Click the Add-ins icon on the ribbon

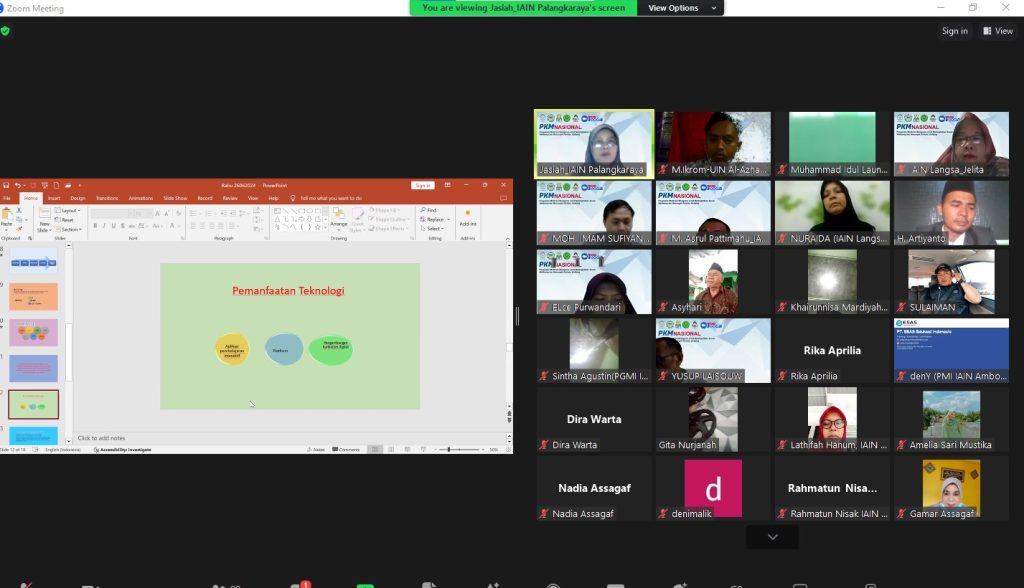tap(468, 219)
